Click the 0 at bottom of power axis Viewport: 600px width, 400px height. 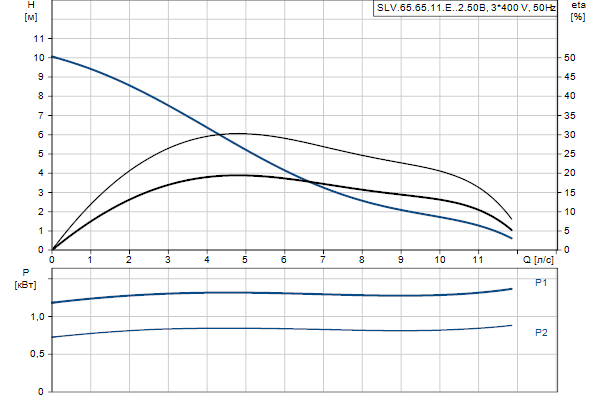42,391
